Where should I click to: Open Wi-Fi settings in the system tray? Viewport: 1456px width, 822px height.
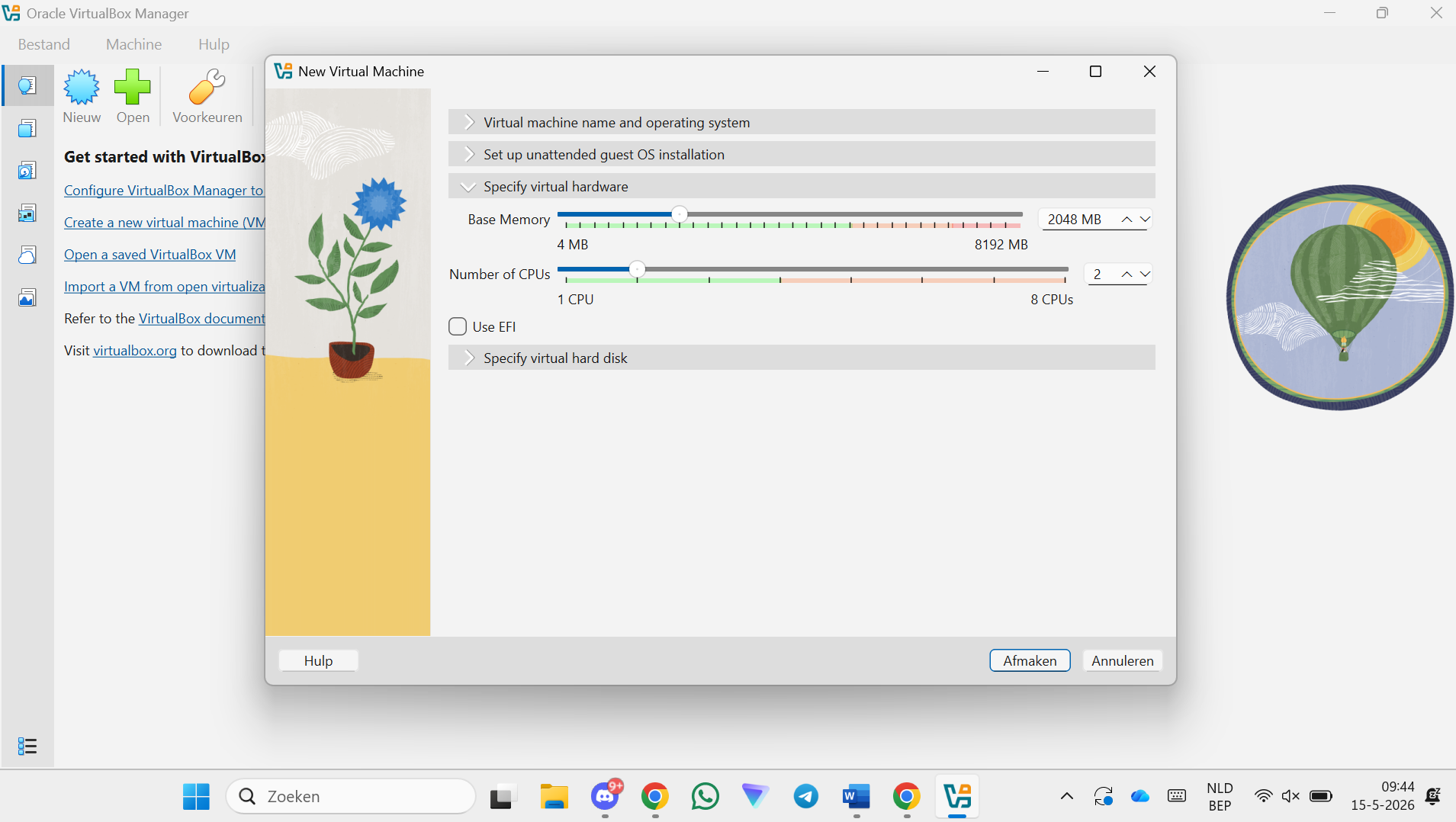click(1264, 796)
